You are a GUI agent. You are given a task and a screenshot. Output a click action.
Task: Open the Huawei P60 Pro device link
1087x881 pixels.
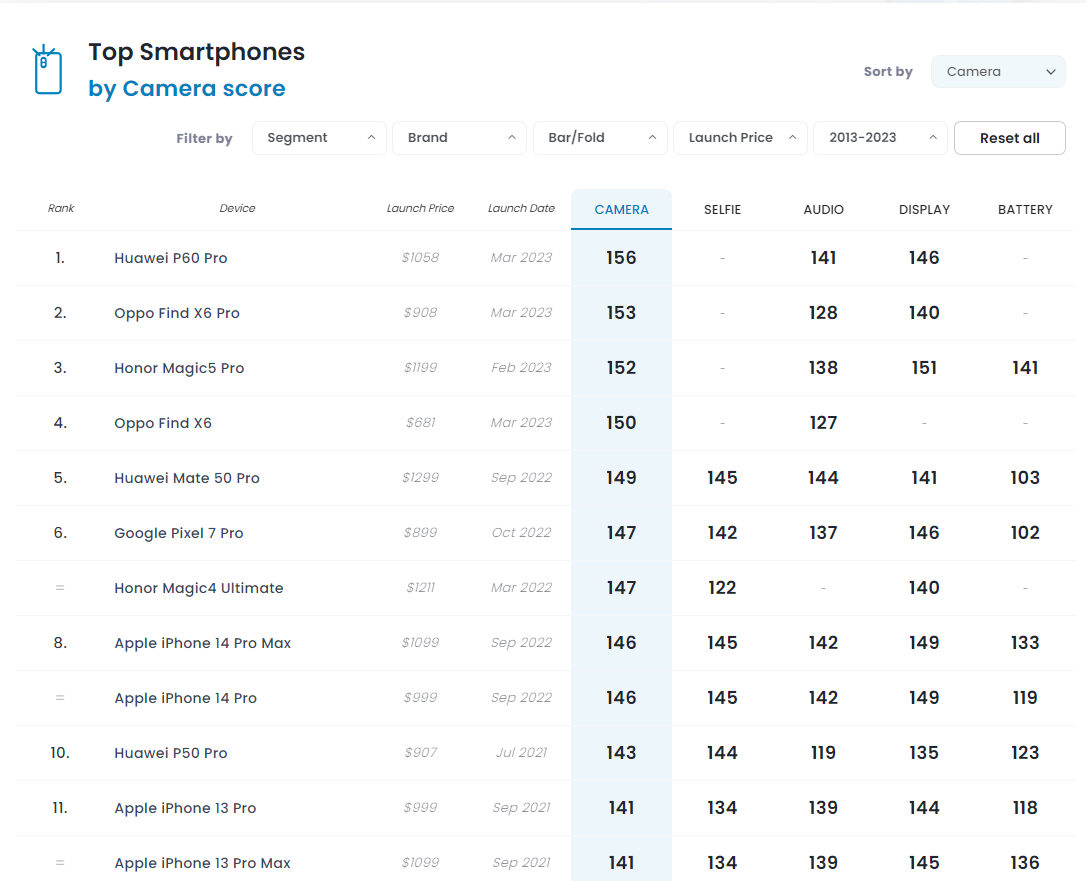171,258
